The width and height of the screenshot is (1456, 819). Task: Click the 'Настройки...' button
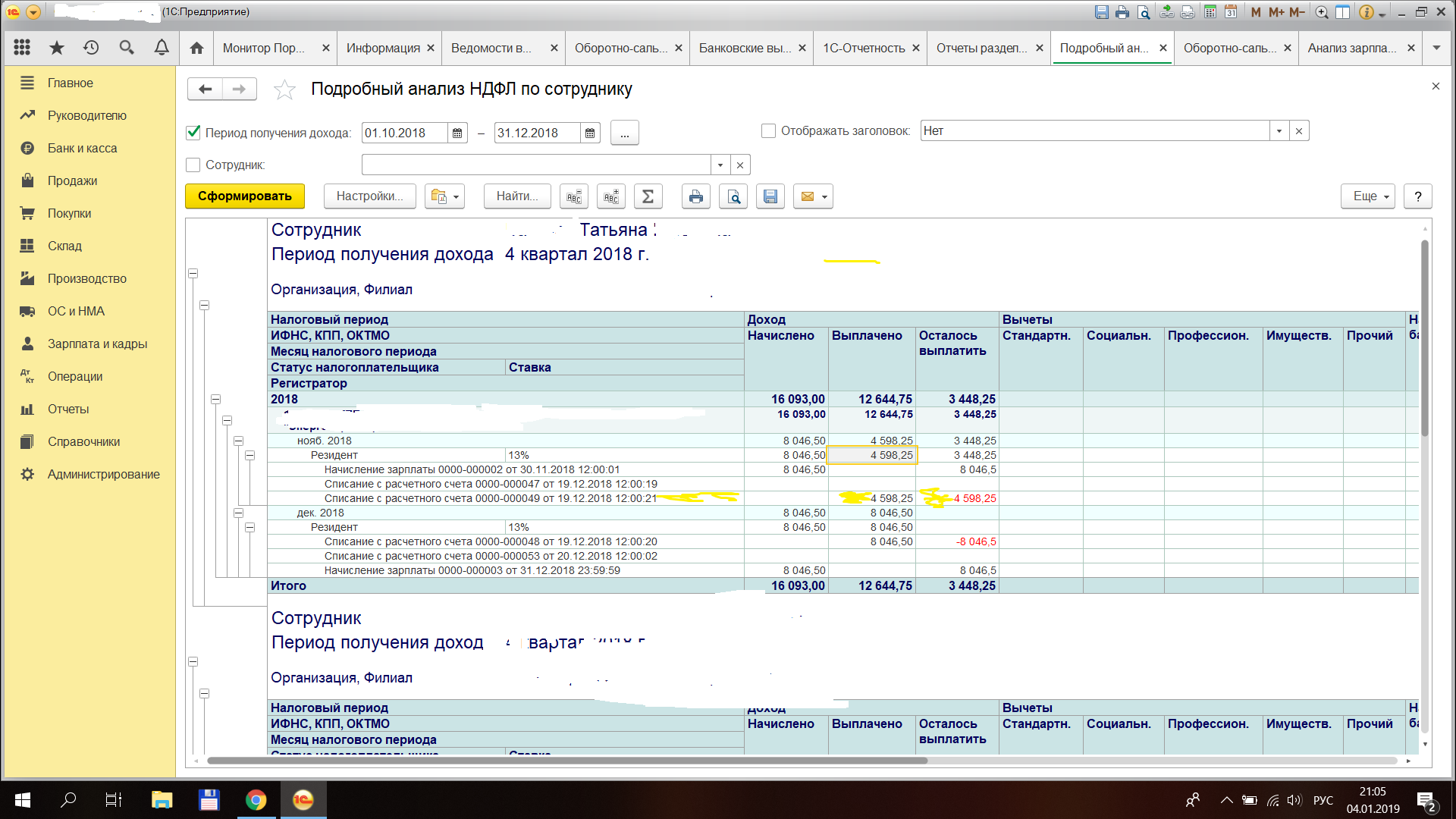coord(369,196)
